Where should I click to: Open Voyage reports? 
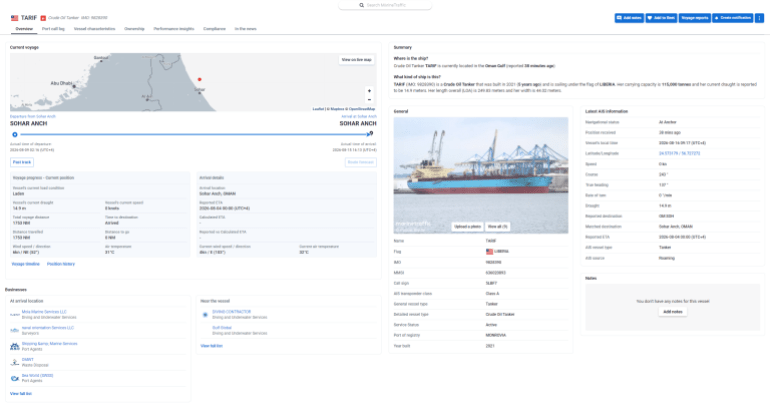coord(695,18)
